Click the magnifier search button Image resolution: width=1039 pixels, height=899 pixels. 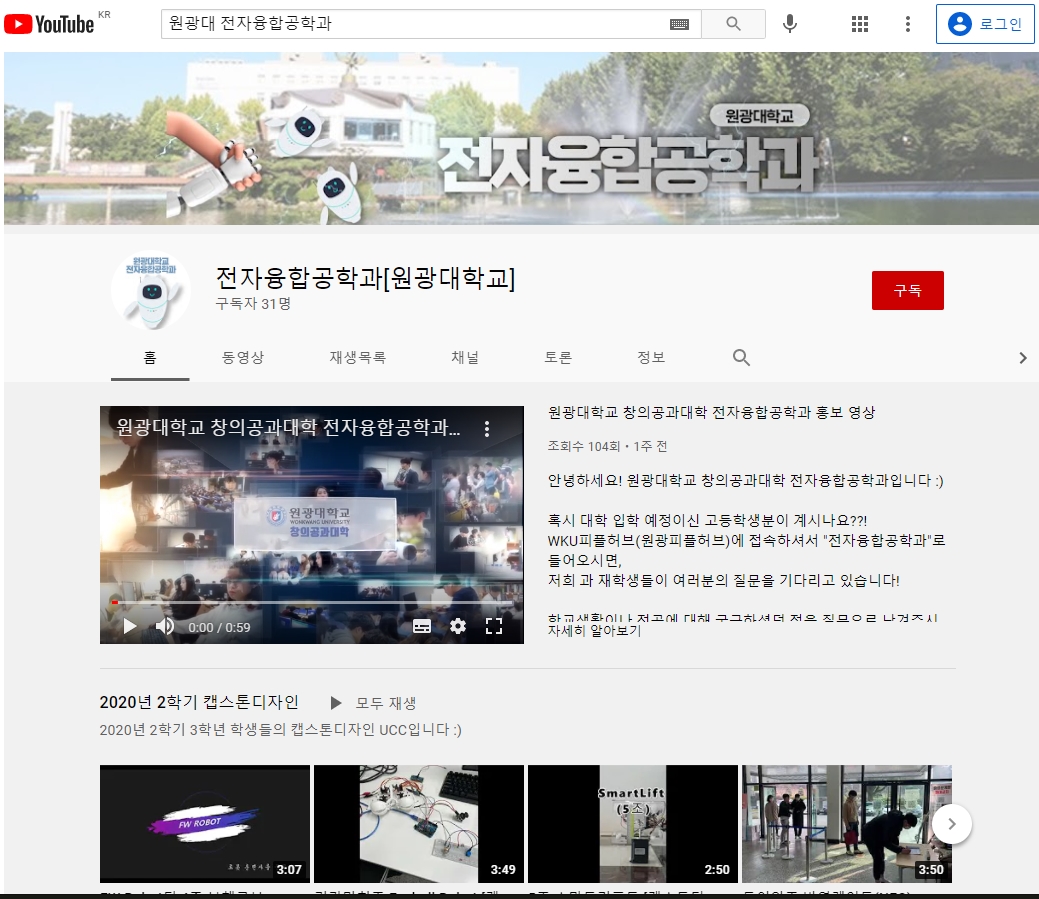(x=733, y=24)
